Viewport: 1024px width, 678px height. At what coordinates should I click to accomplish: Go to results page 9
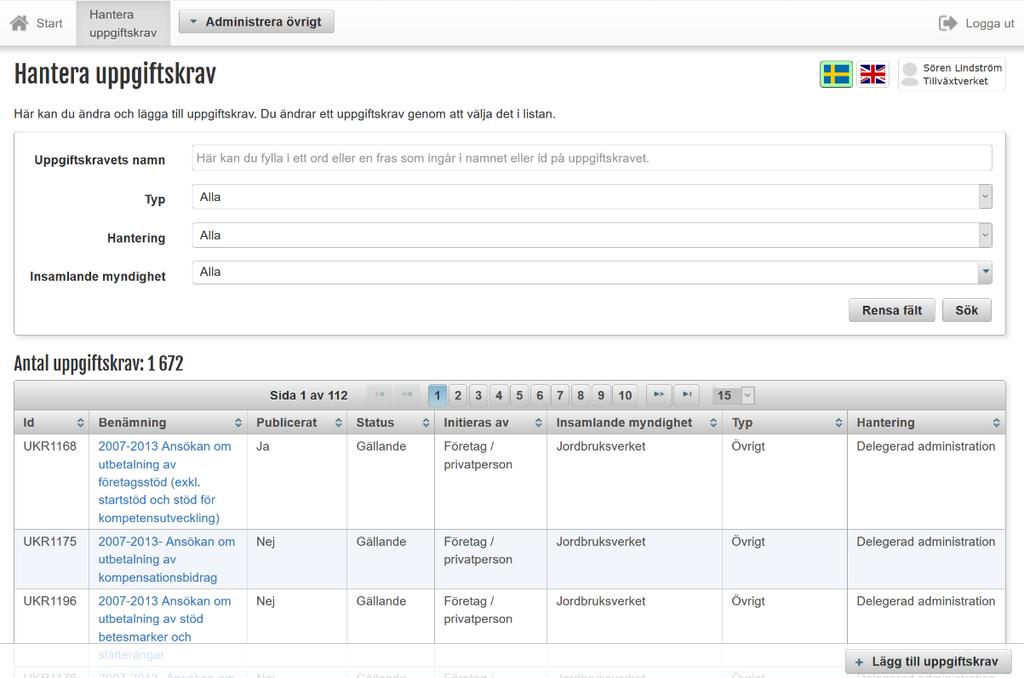(x=601, y=395)
